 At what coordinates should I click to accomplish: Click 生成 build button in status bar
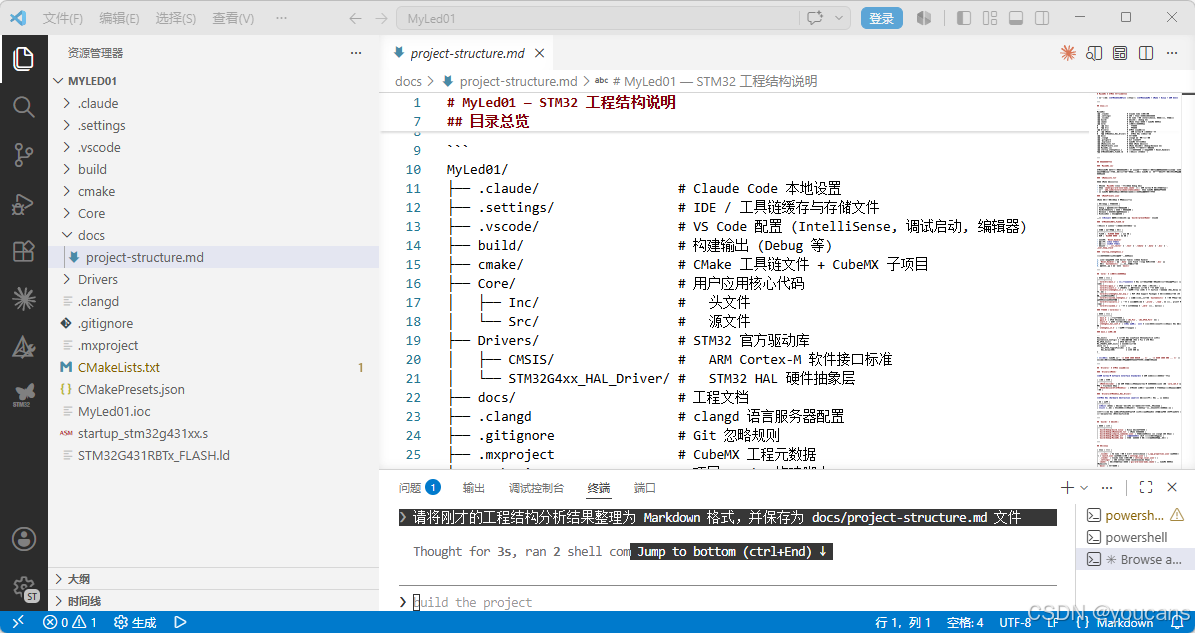tap(135, 622)
